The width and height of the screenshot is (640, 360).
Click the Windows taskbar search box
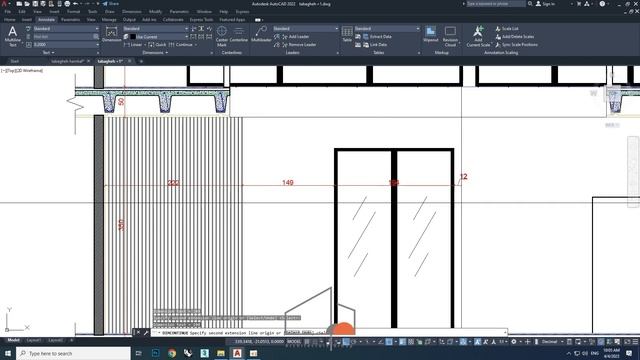click(x=73, y=353)
